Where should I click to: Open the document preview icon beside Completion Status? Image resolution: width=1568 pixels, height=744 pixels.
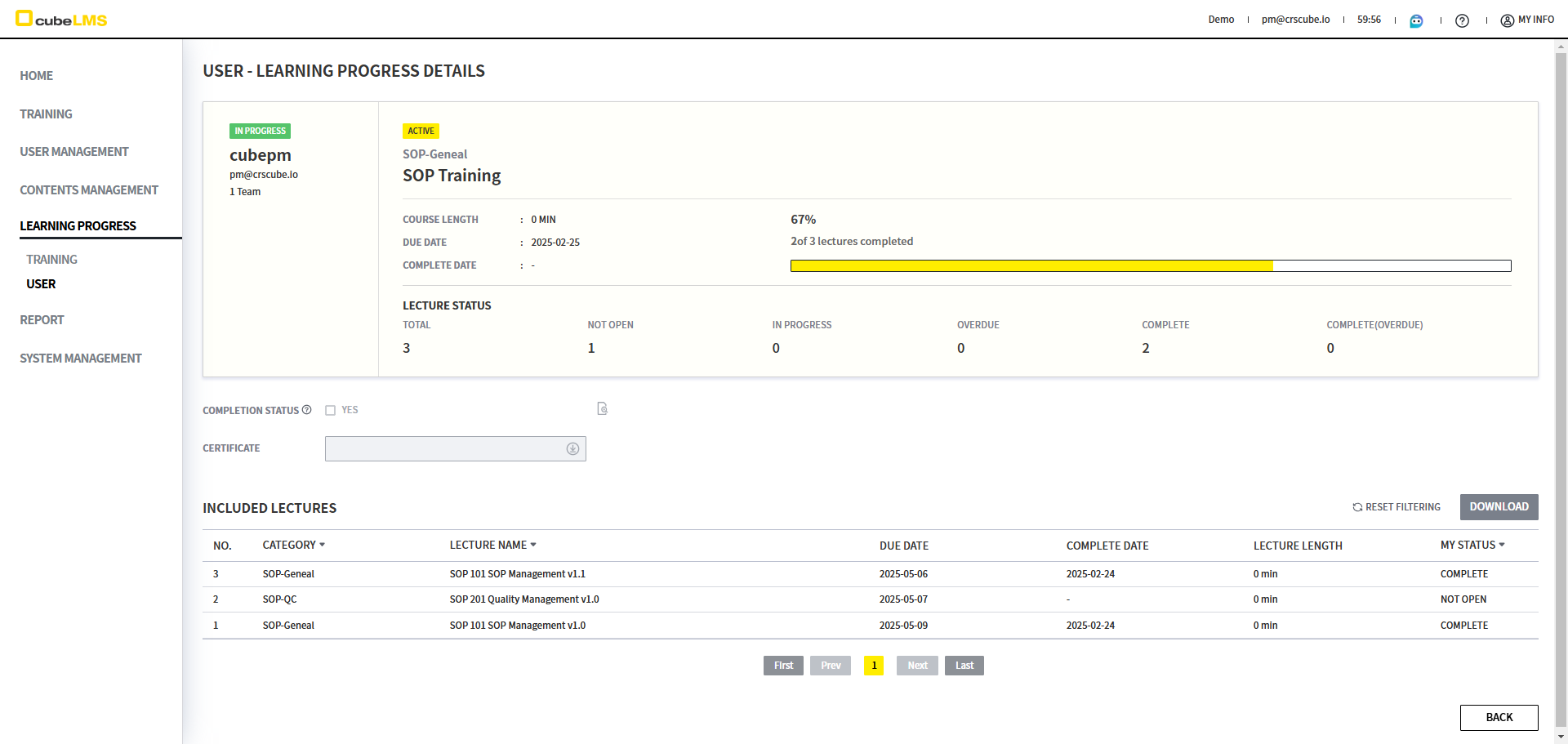pos(602,408)
